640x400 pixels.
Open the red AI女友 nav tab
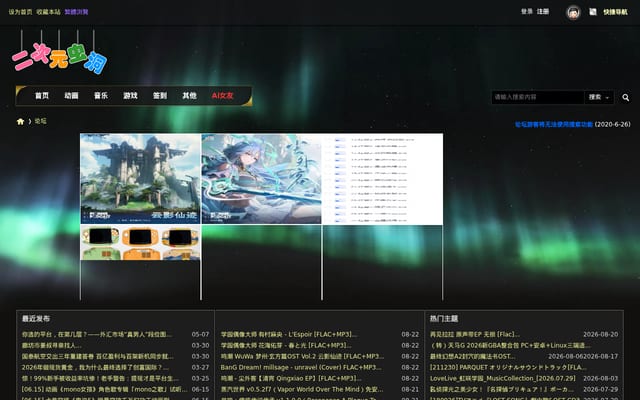tap(222, 96)
